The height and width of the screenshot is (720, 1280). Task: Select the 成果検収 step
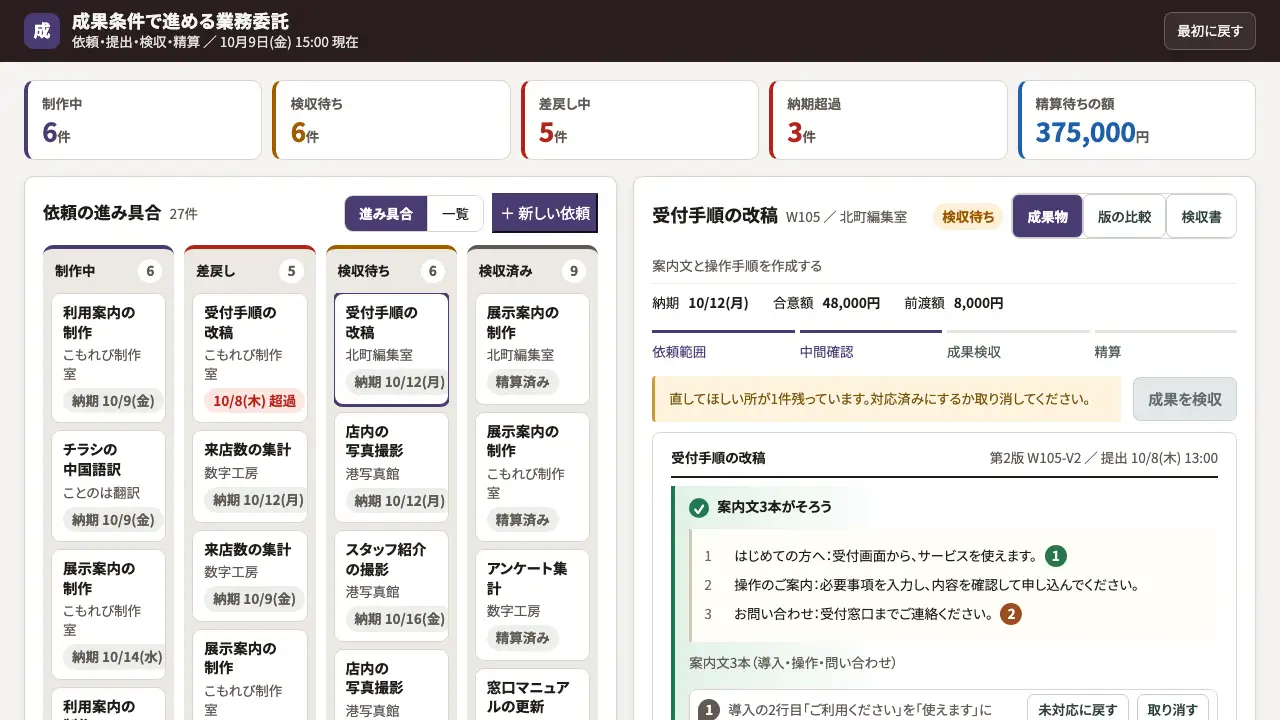coord(1018,346)
